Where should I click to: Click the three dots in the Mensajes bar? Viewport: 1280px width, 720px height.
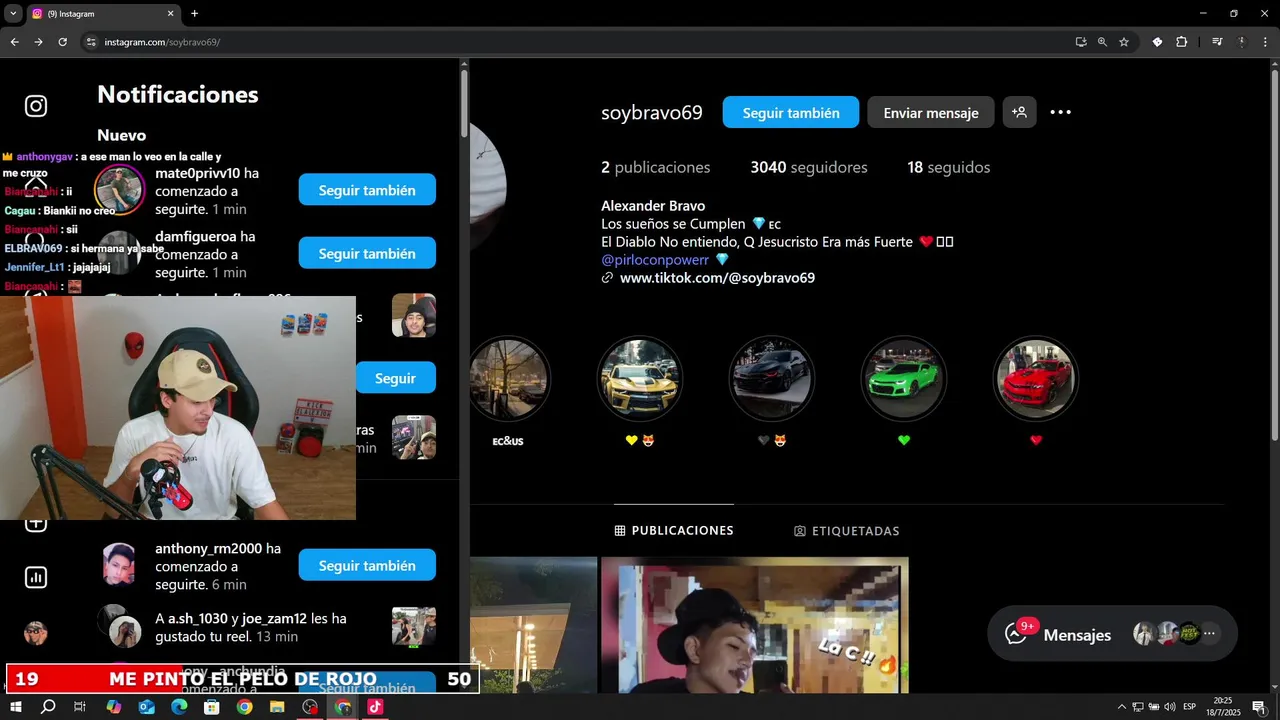[1209, 633]
